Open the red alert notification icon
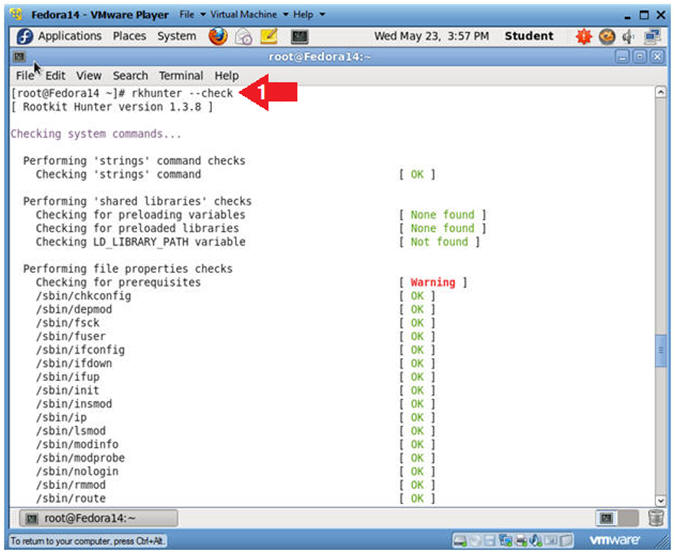The image size is (675, 554). (x=584, y=37)
